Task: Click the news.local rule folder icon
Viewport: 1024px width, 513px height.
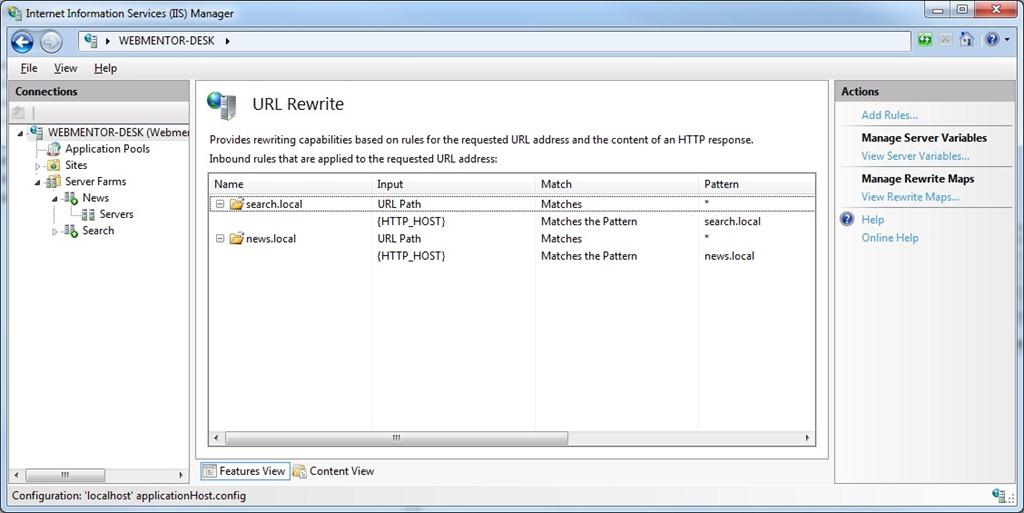Action: click(x=236, y=239)
